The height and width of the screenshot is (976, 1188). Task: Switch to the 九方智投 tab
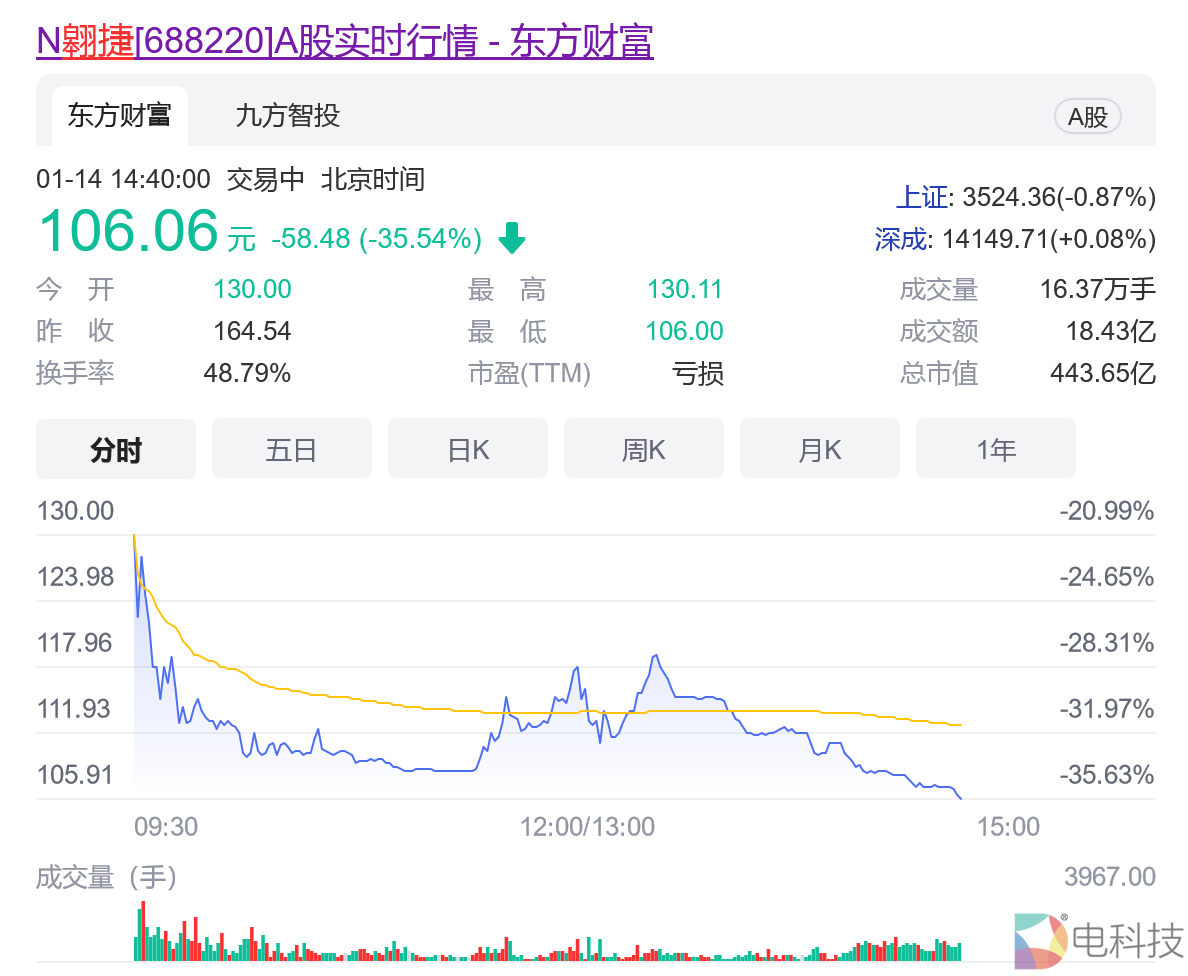click(x=288, y=116)
